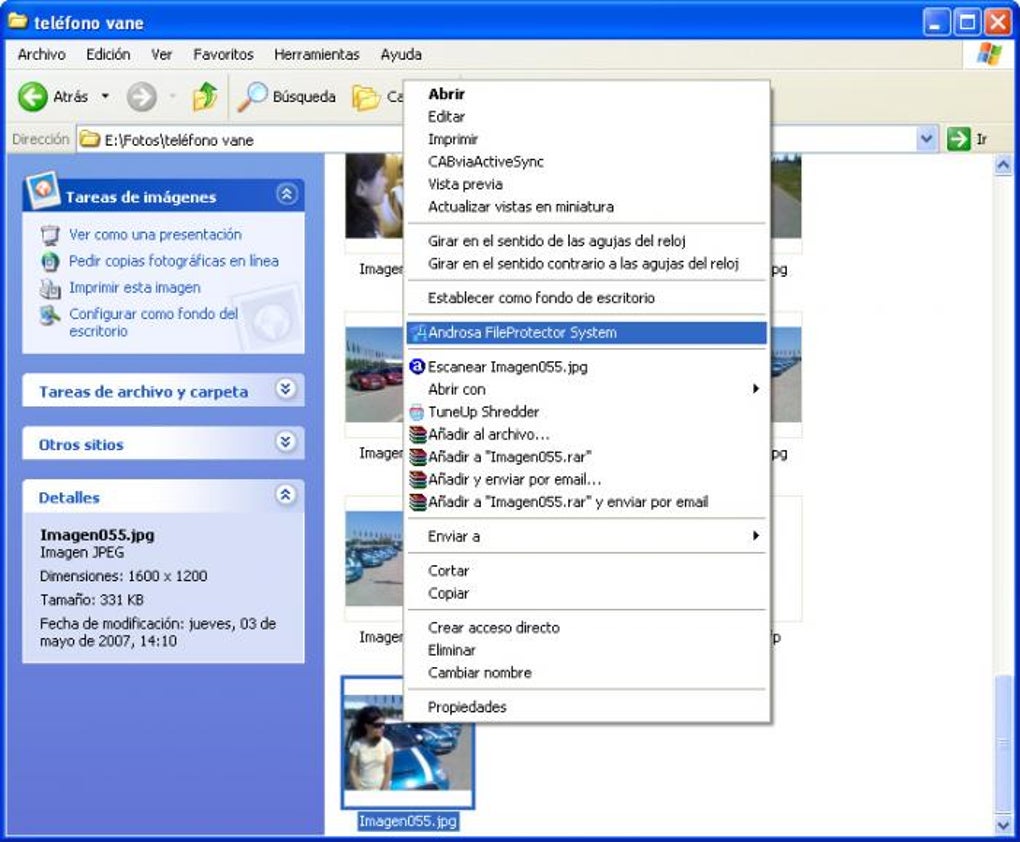
Task: Click the desktop background task icon
Action: [50, 316]
